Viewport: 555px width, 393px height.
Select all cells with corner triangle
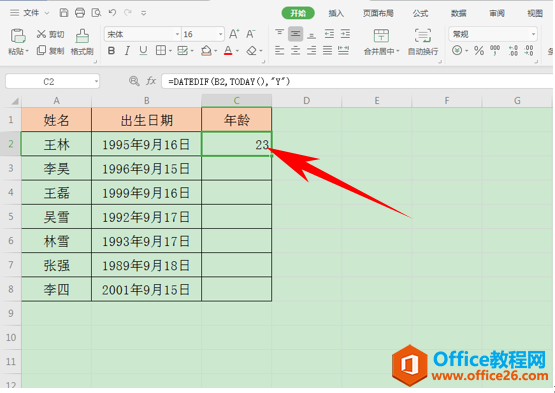point(14,101)
